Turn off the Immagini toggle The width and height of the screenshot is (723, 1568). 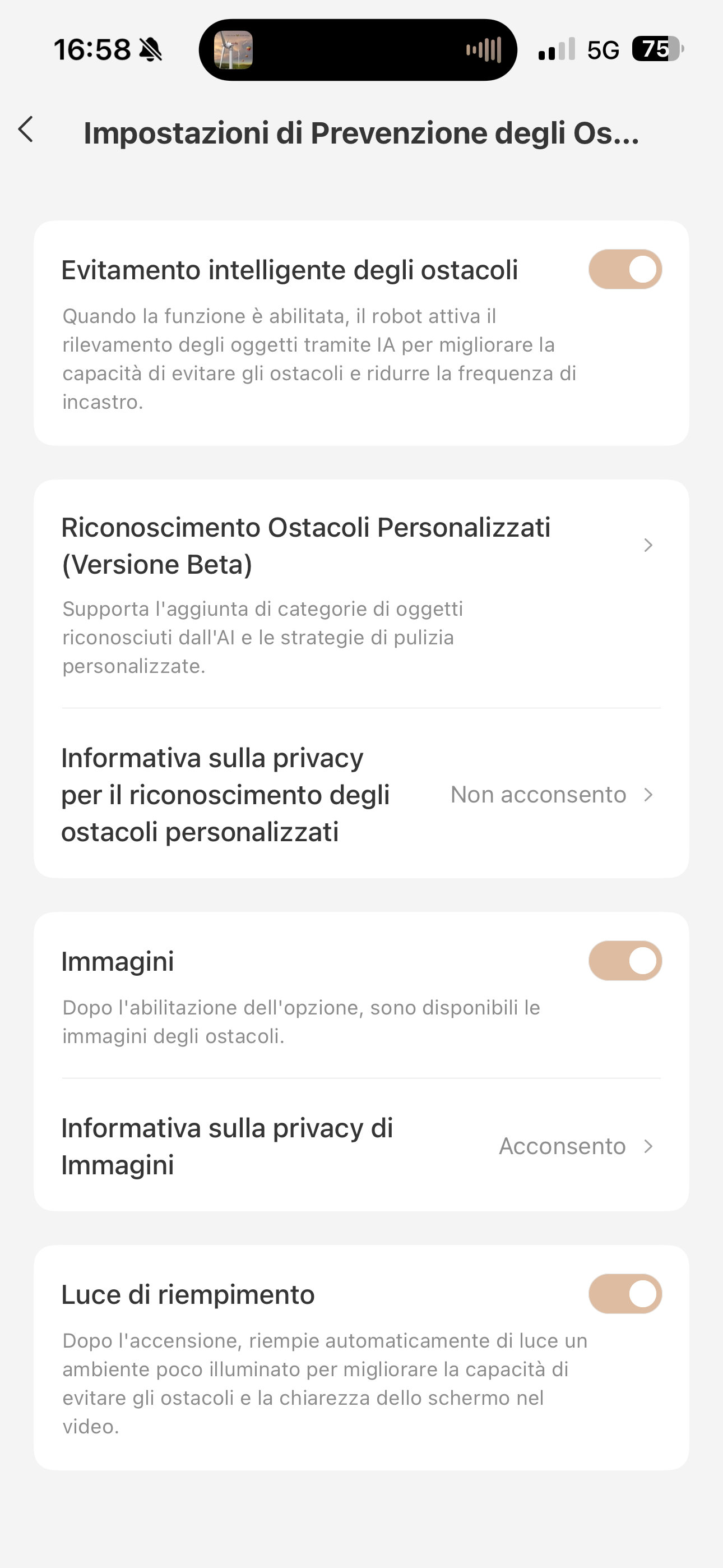625,961
